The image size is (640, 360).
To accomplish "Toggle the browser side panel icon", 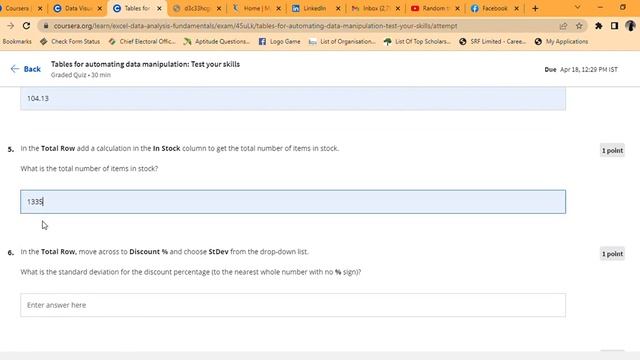I will (x=614, y=26).
